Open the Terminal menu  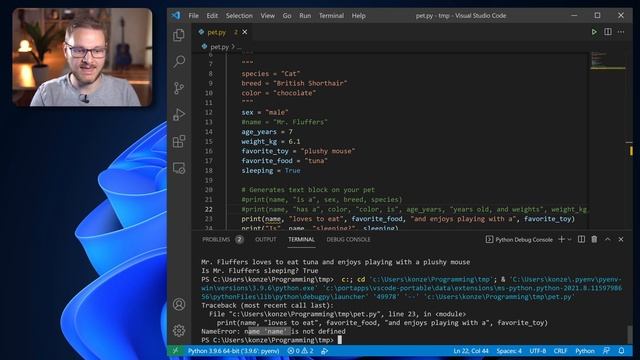click(x=331, y=16)
